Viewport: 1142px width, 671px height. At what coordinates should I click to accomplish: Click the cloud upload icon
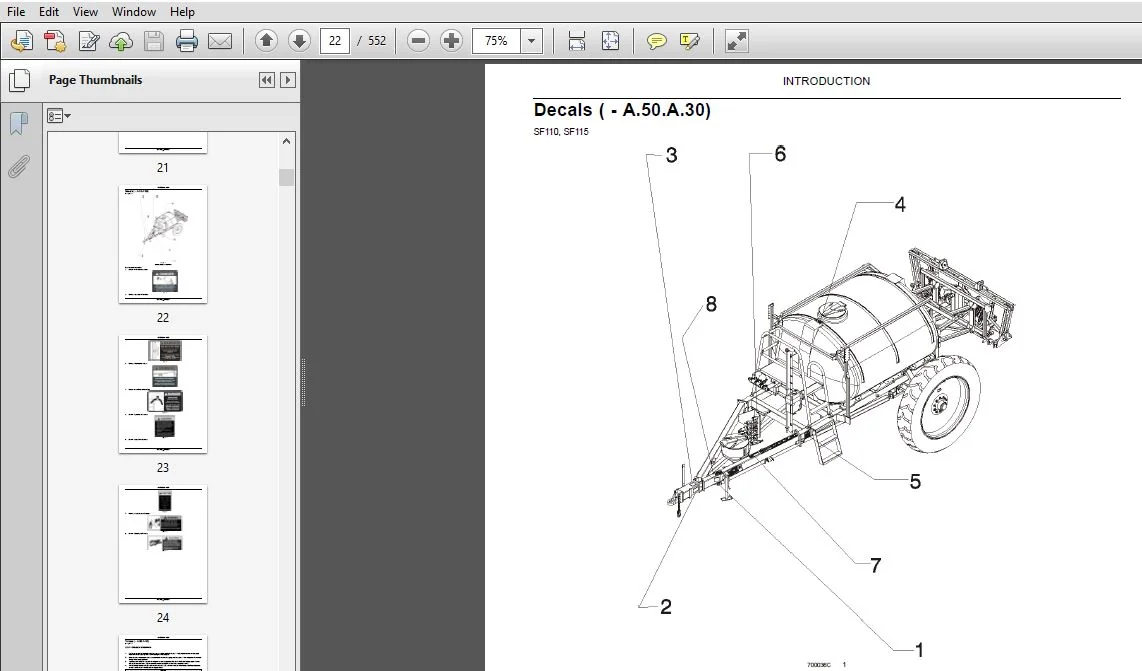tap(121, 42)
